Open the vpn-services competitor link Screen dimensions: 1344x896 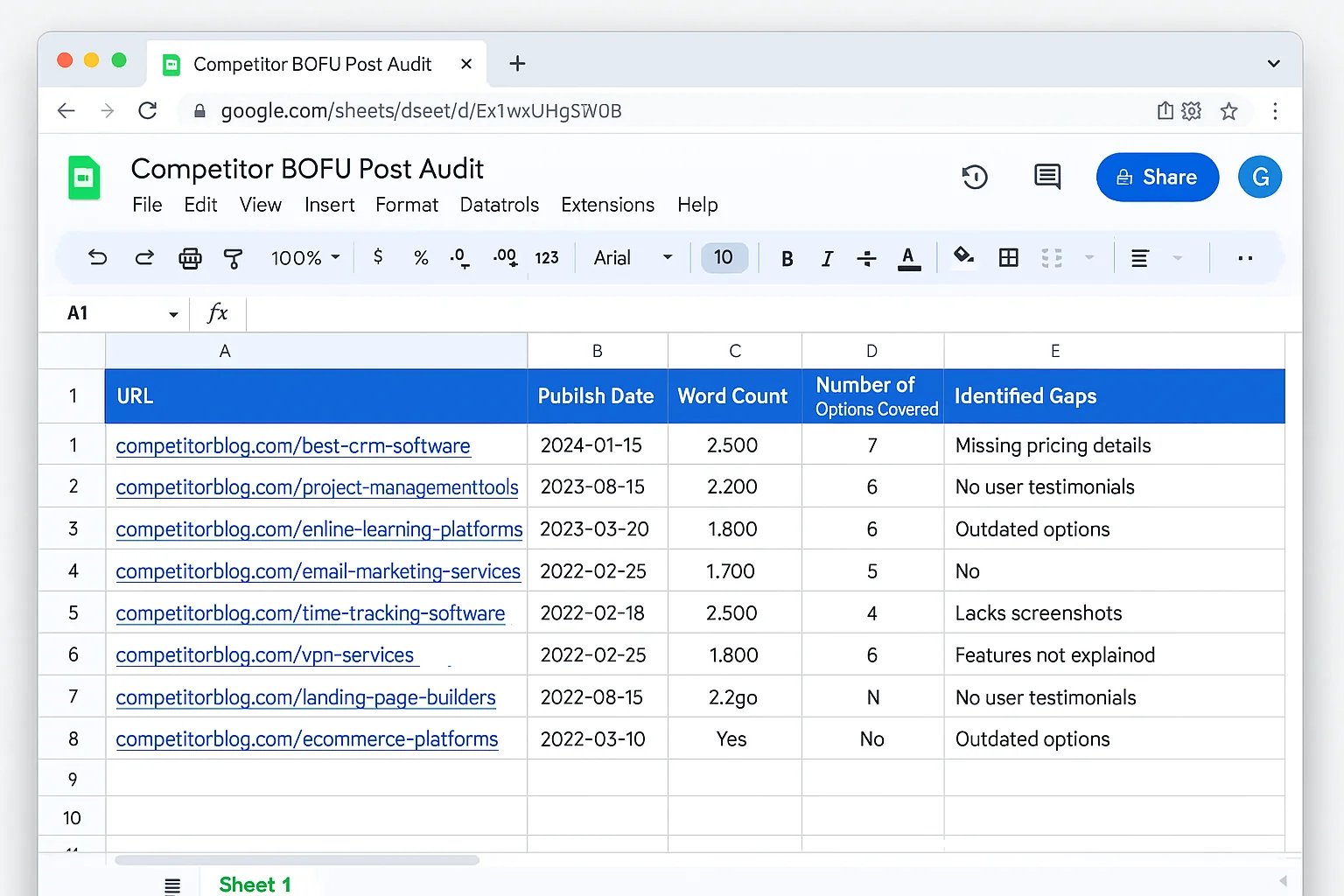(x=267, y=654)
